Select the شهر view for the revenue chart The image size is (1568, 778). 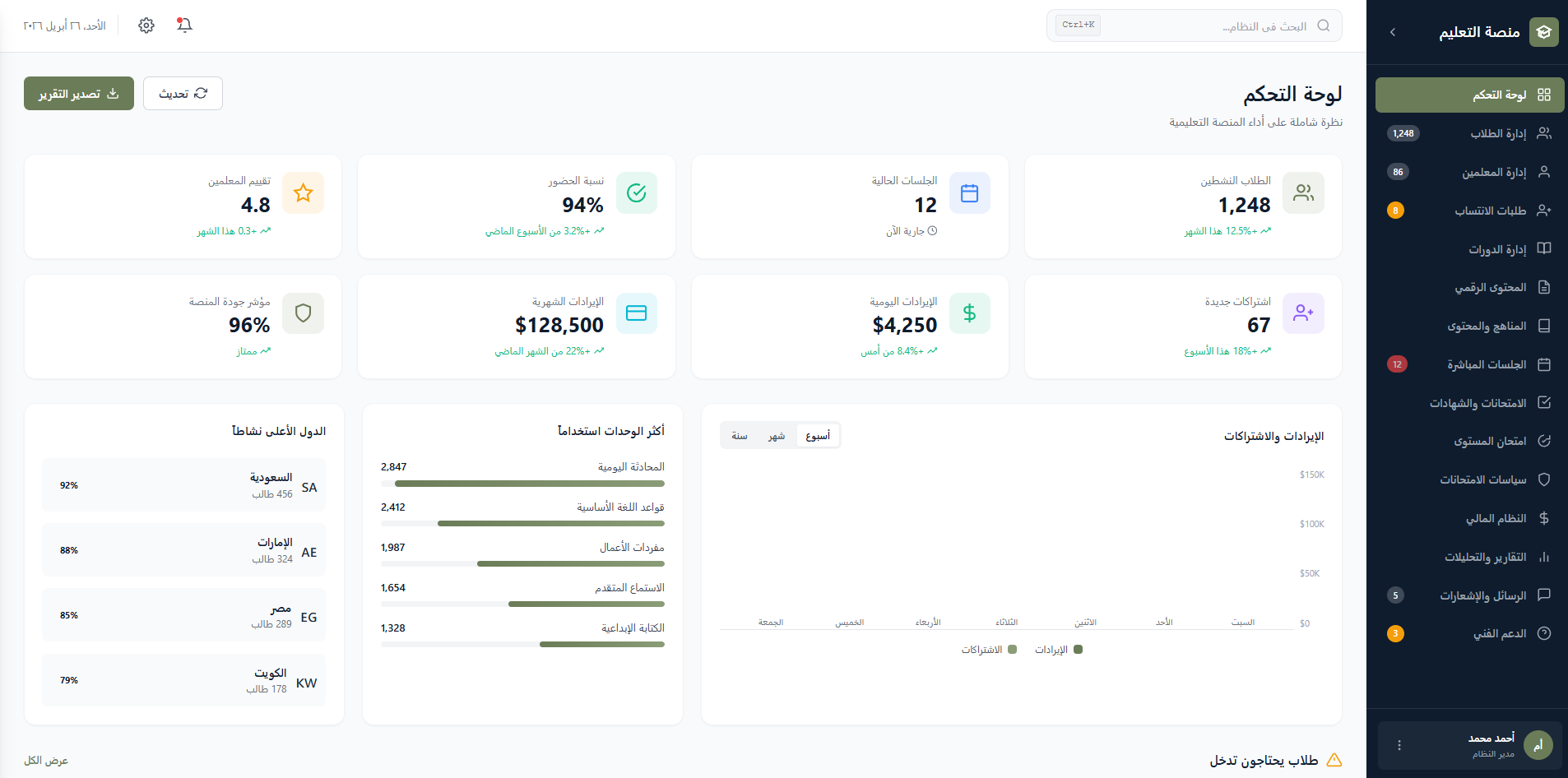777,435
